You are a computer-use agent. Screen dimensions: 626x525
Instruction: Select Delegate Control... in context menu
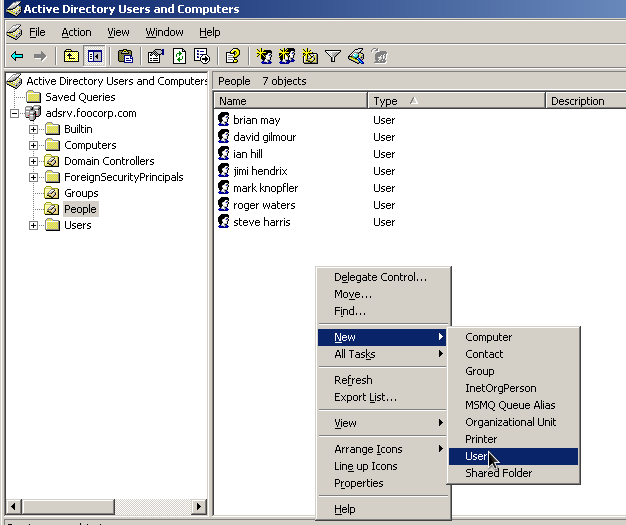tap(382, 277)
